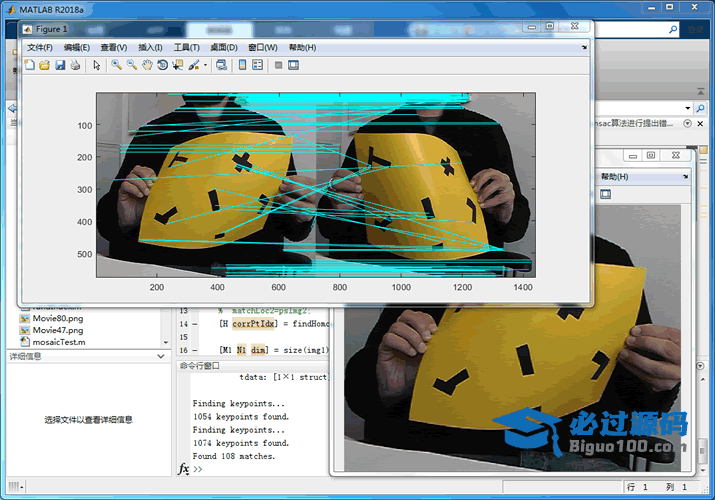Open the 文件(F) menu in Figure 1
The image size is (715, 500).
click(40, 47)
